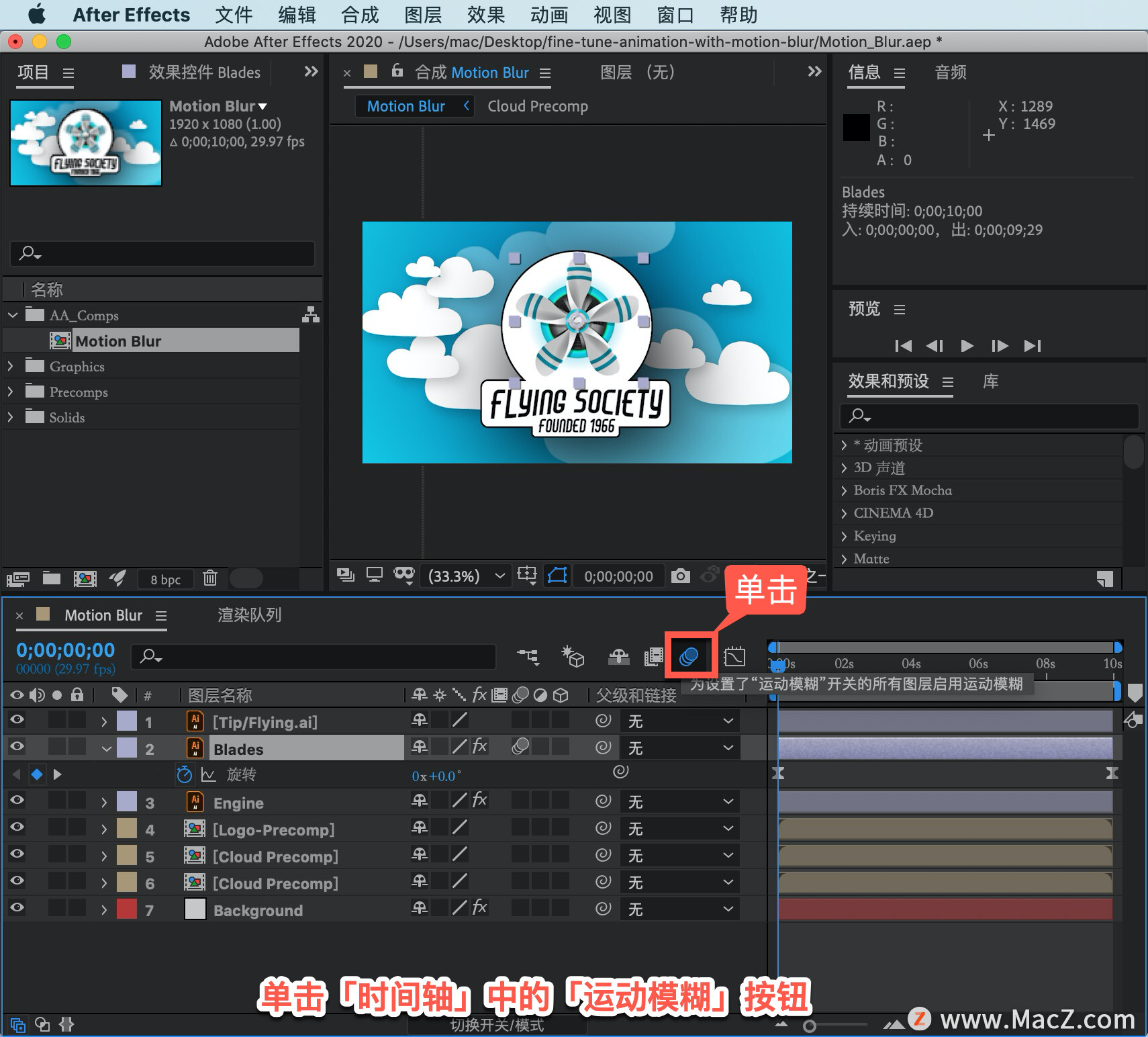Open the Project panel menu icon

pyautogui.click(x=68, y=73)
